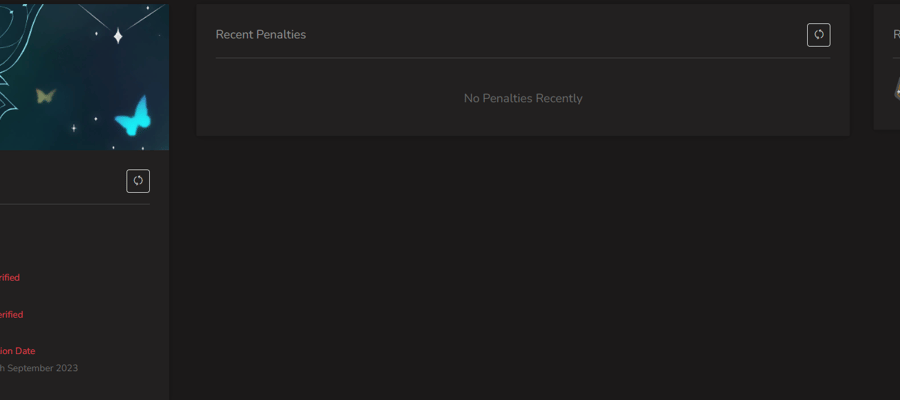This screenshot has height=400, width=900.
Task: Click small sparkle left of cyan butterfly
Action: tap(95, 119)
